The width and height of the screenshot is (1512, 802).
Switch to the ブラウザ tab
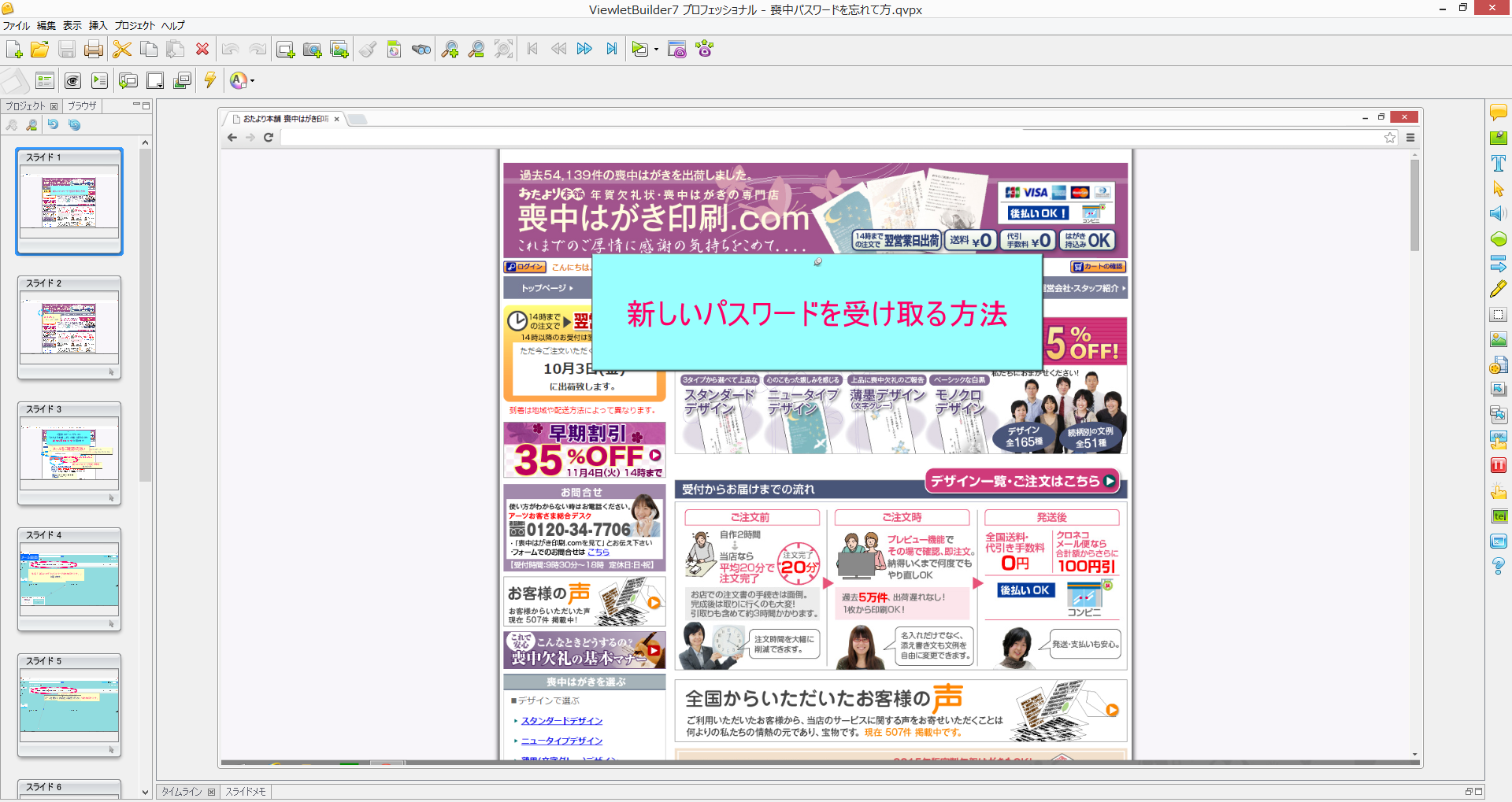(x=82, y=105)
